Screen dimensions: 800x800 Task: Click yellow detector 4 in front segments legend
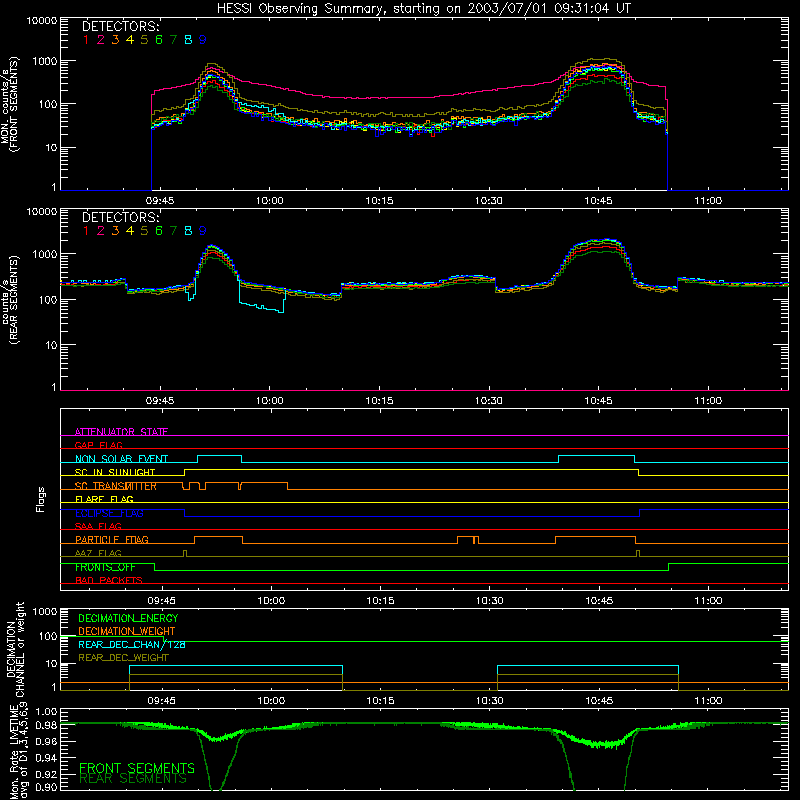tap(130, 40)
